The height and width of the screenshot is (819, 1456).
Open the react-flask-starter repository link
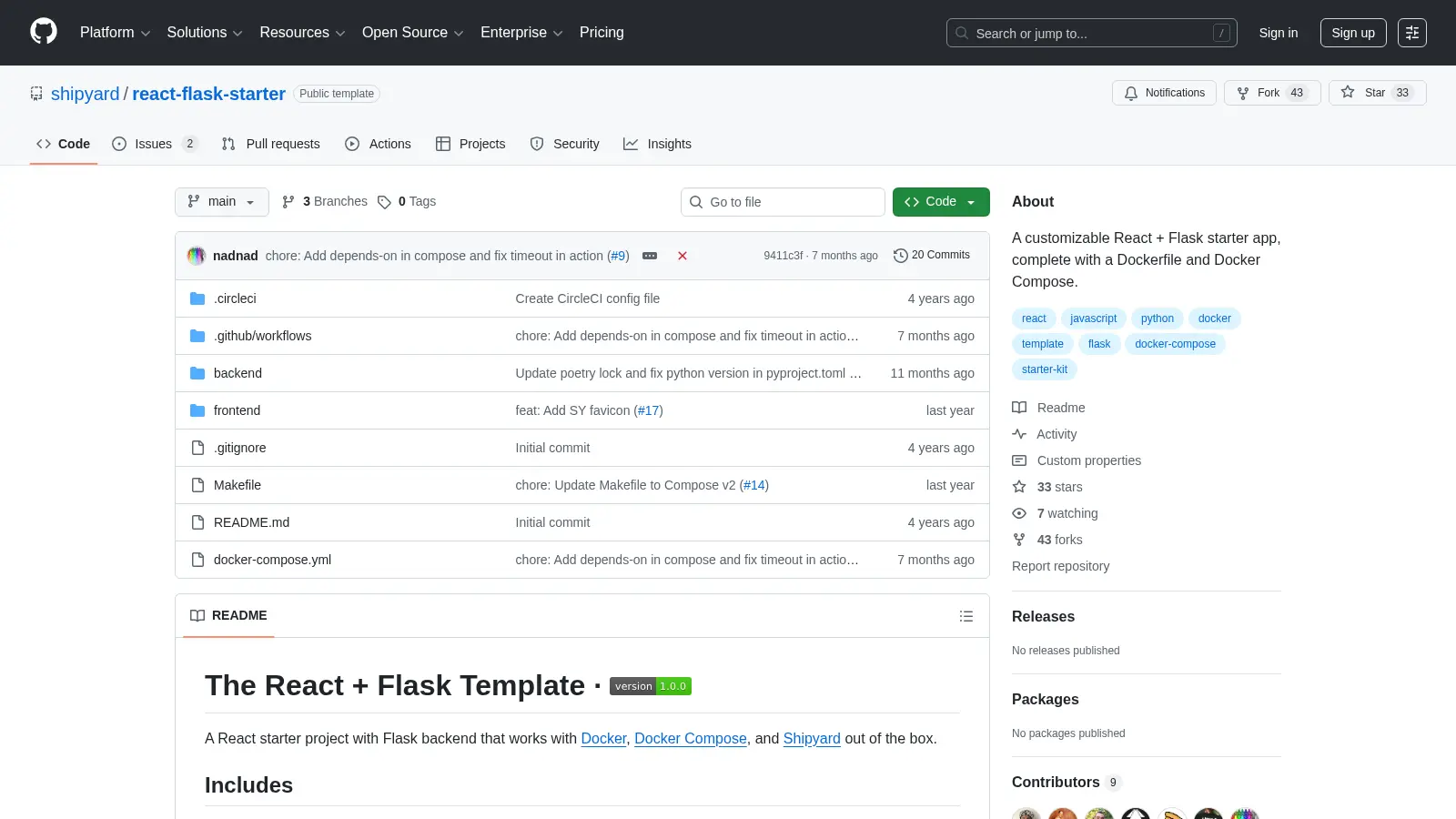pyautogui.click(x=208, y=94)
